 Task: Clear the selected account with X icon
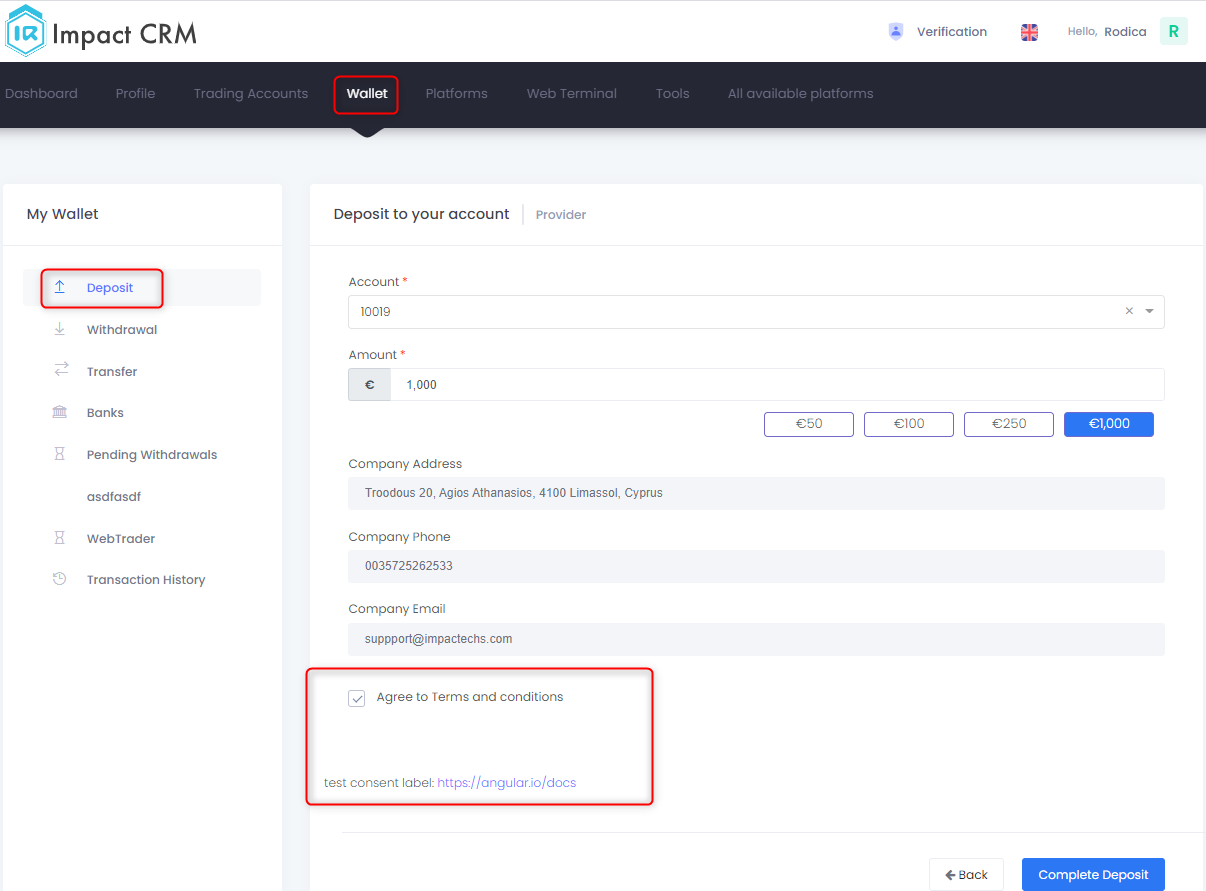point(1129,311)
